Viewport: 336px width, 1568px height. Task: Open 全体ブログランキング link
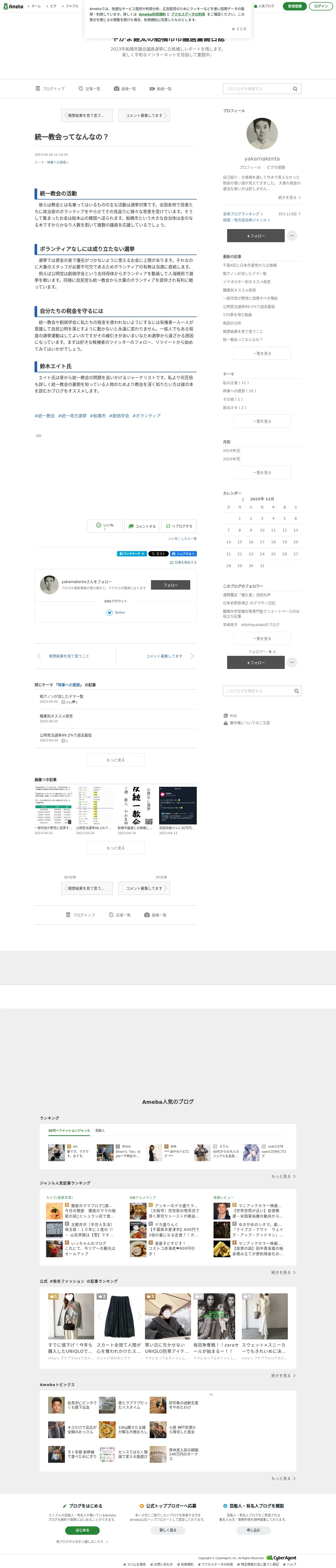point(243,214)
